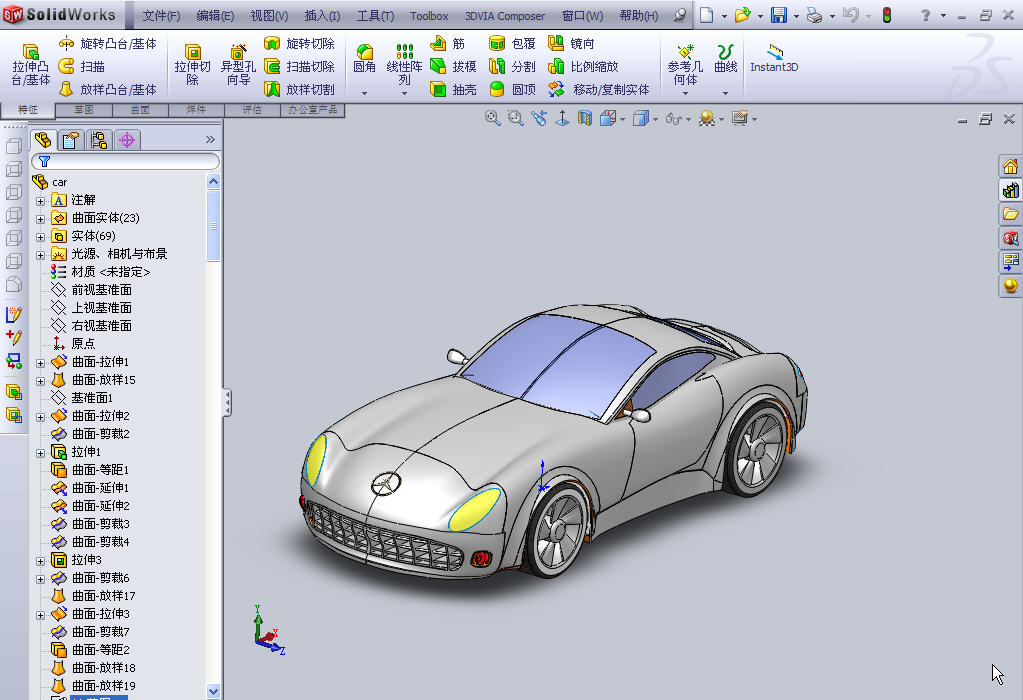This screenshot has width=1023, height=700.
Task: Open Reference Geometry (参考几何体) tool
Action: 685,64
